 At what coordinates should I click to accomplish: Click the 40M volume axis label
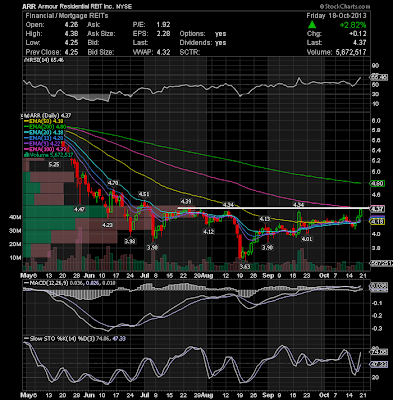15,217
